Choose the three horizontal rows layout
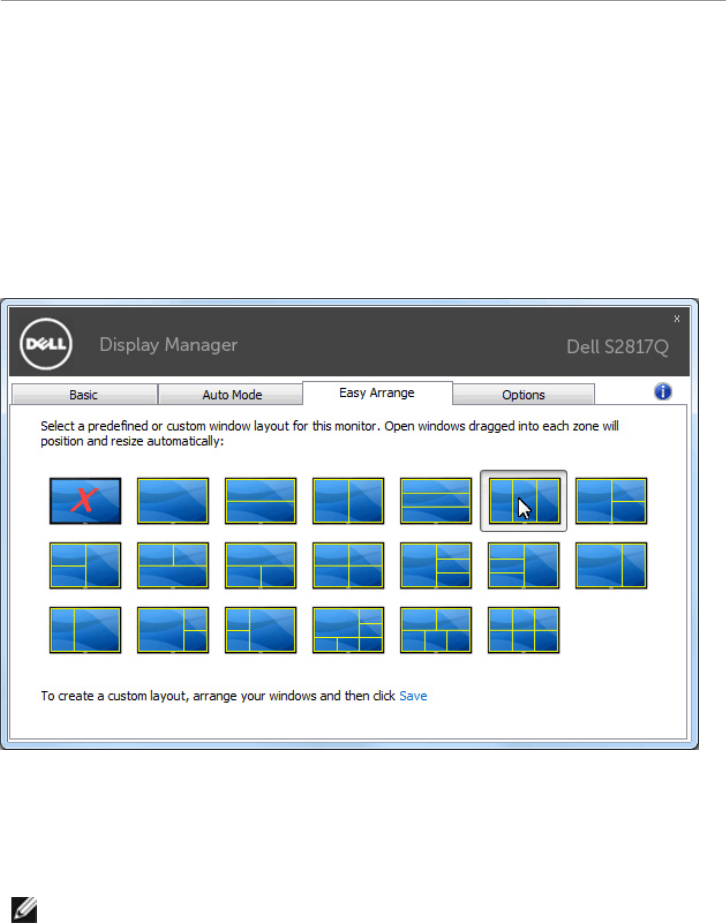726x923 pixels. (x=436, y=501)
